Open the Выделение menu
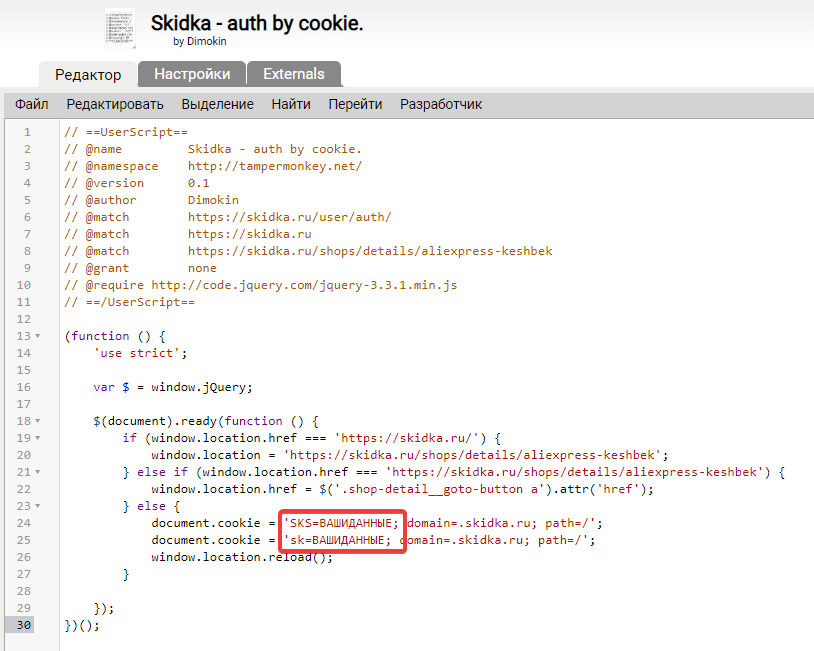 pyautogui.click(x=218, y=104)
